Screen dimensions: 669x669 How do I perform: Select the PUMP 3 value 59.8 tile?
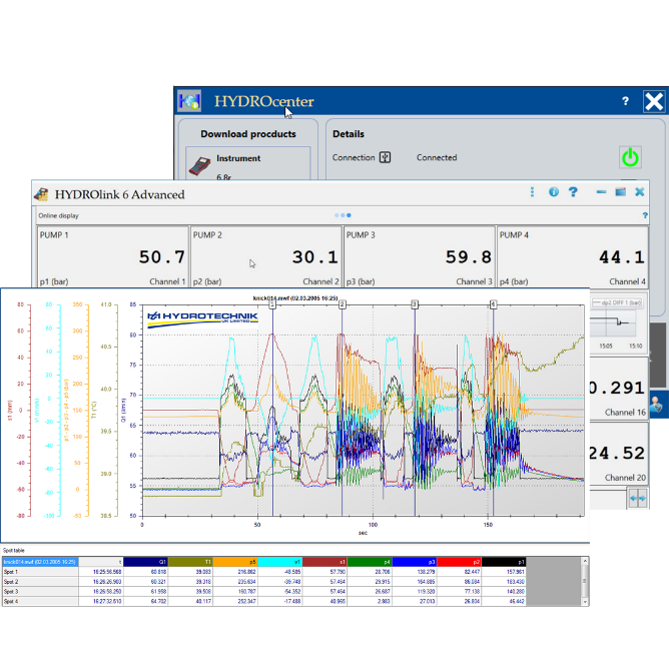tap(419, 257)
